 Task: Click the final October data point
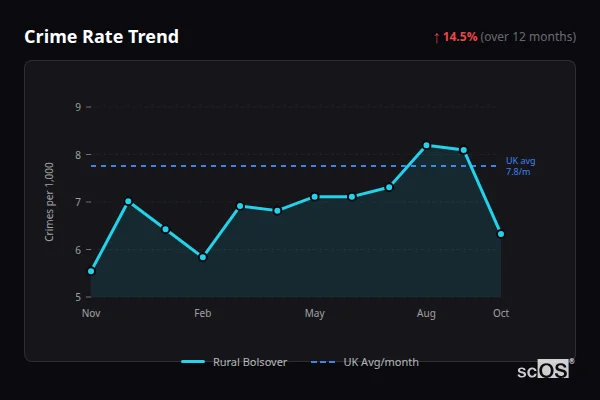(x=500, y=234)
